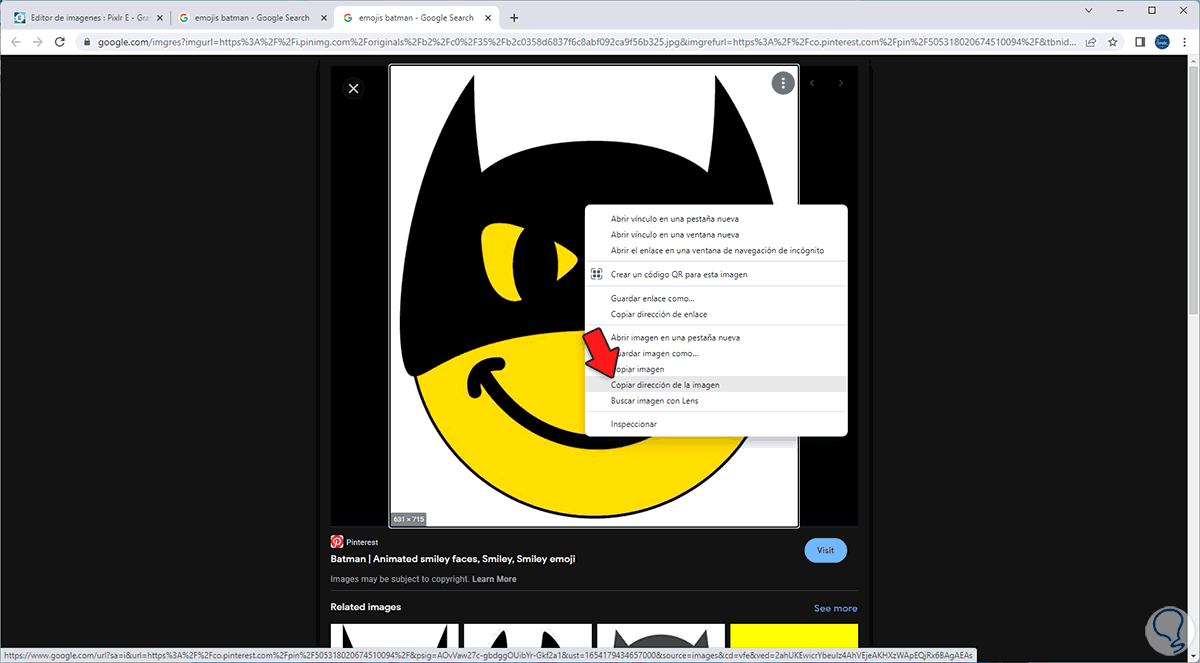
Task: Open the Chrome three-dot menu
Action: 1185,42
